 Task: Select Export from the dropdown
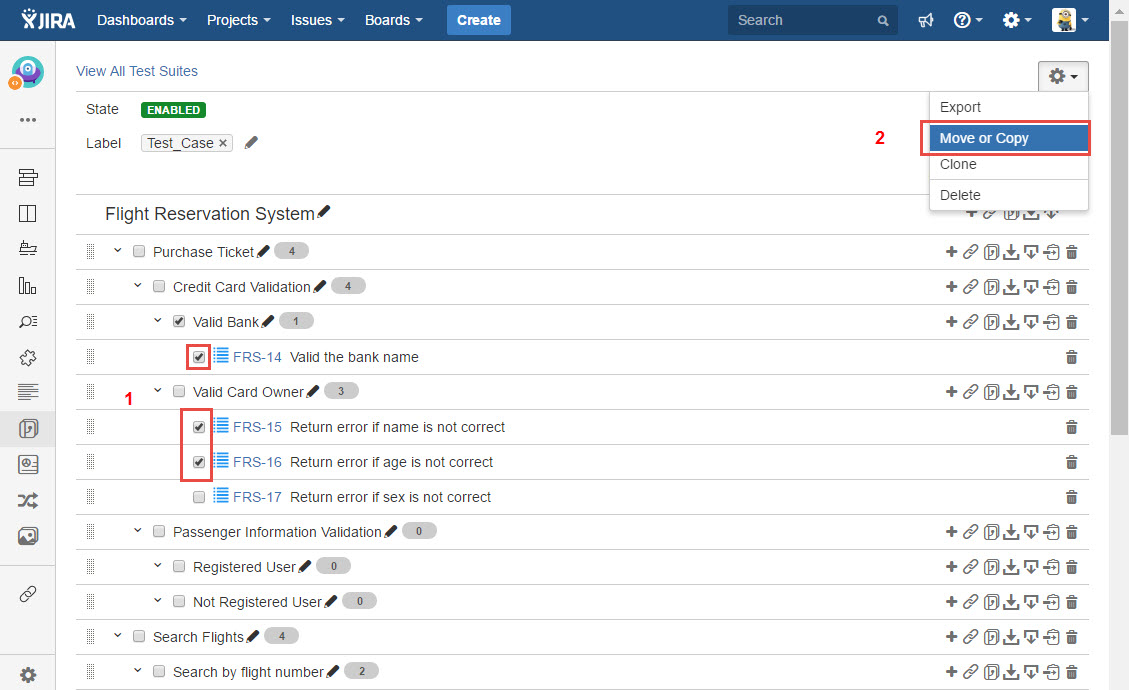coord(1009,107)
